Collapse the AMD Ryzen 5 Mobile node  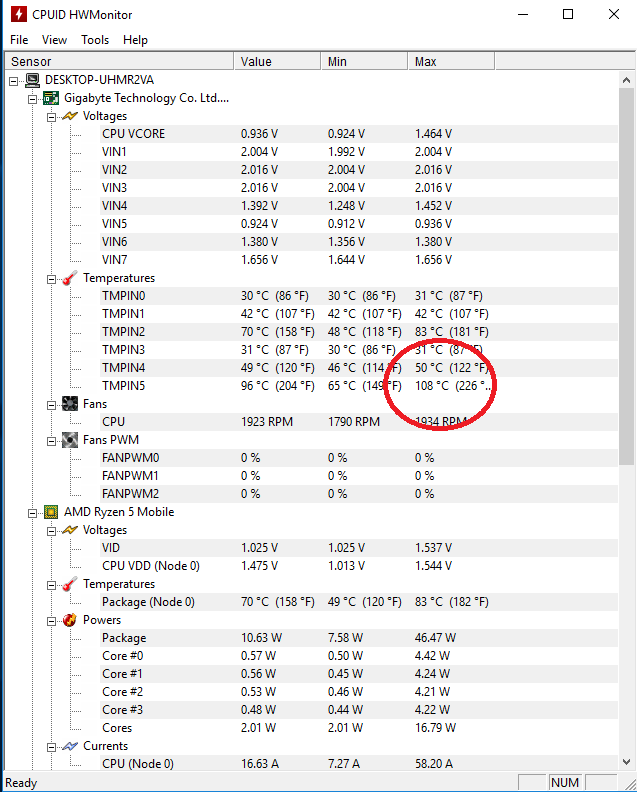(32, 513)
